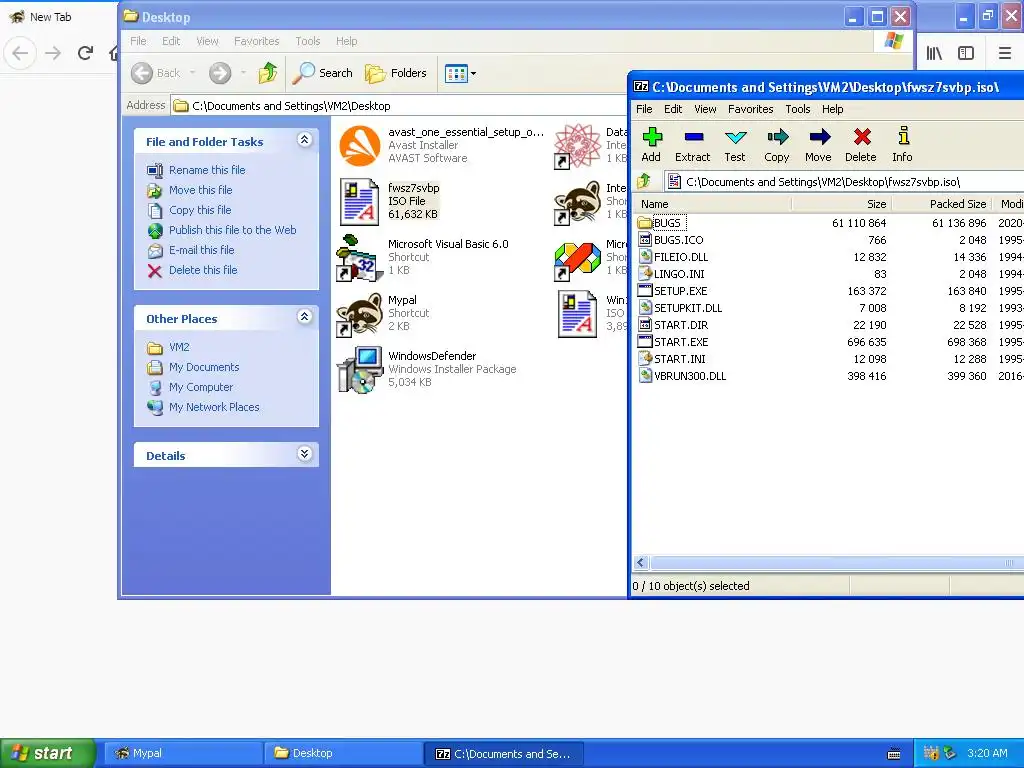Open the File menu in 7-Zip
This screenshot has height=768, width=1024.
[x=644, y=109]
